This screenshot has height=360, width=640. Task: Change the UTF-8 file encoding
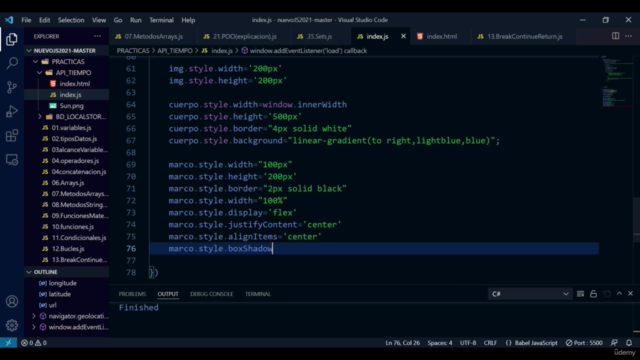point(468,343)
